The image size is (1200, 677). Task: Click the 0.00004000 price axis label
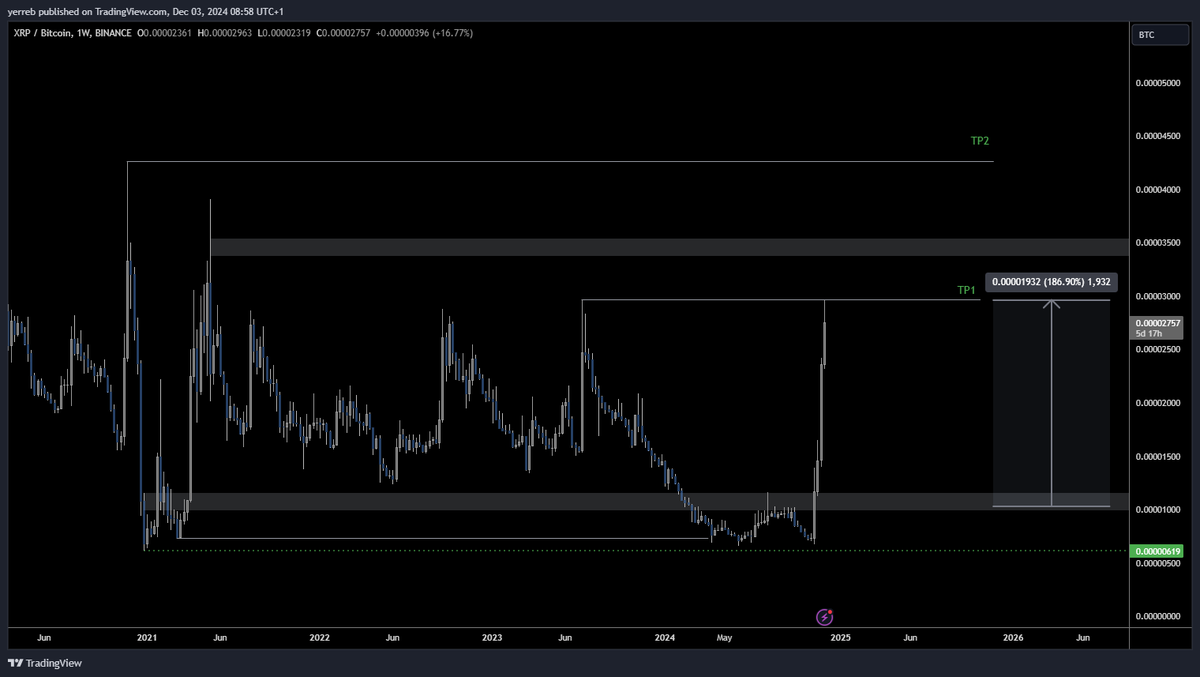click(1159, 189)
